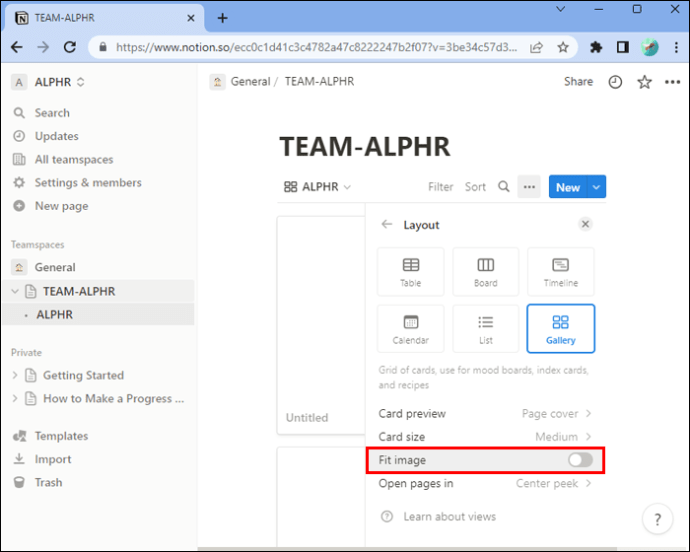Expand How to Make a Progress page
The image size is (690, 552).
click(x=15, y=398)
